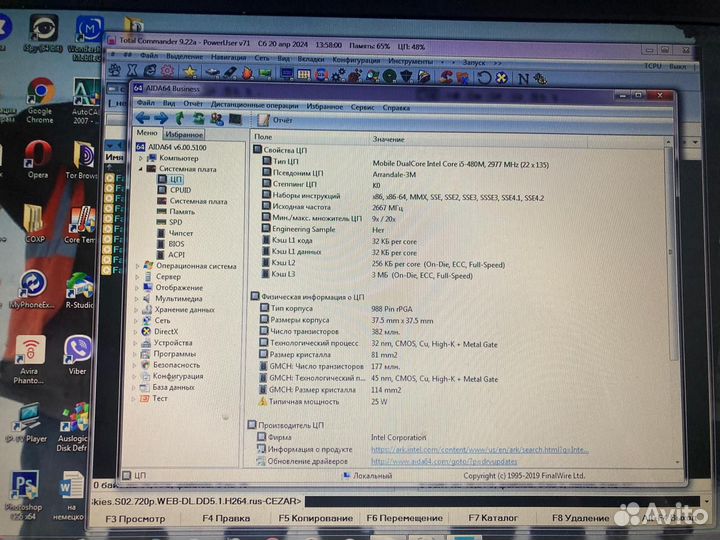This screenshot has width=720, height=540.
Task: Click the AIDA64 refresh icon
Action: (198, 118)
